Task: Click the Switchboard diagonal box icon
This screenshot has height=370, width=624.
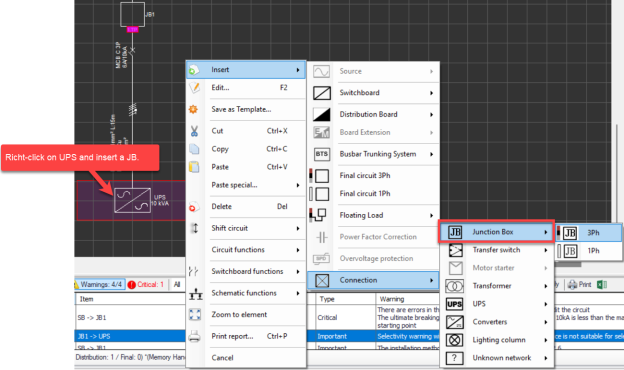Action: pyautogui.click(x=322, y=93)
